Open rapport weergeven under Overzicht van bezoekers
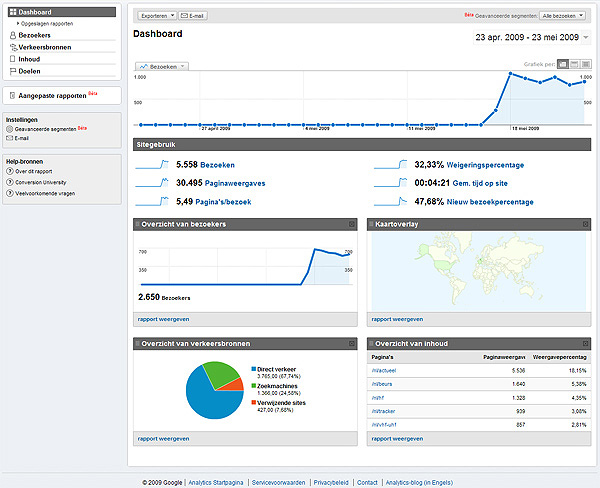This screenshot has height=488, width=600. click(x=163, y=319)
